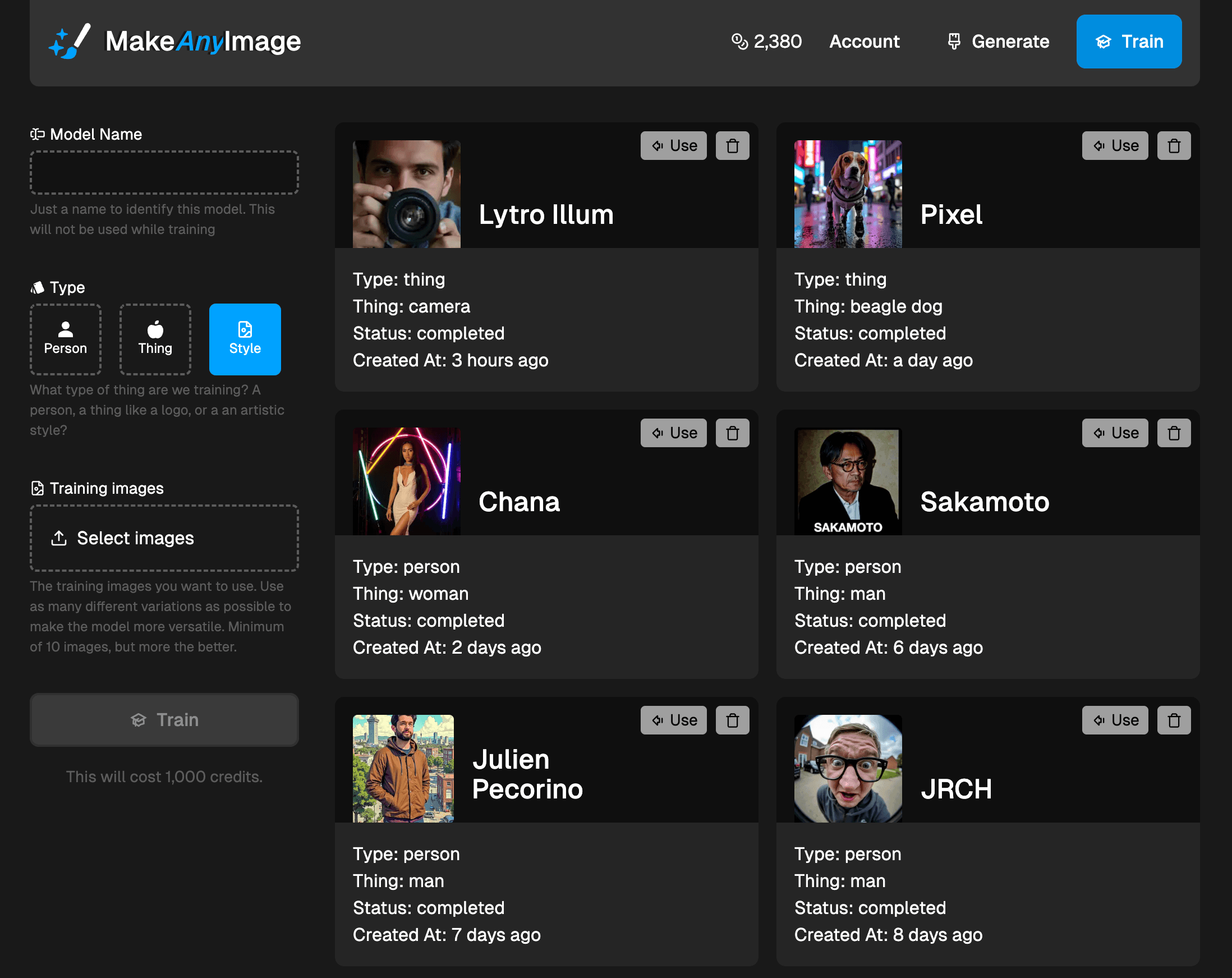The image size is (1232, 978).
Task: Delete the Sakamoto model
Action: [x=1174, y=433]
